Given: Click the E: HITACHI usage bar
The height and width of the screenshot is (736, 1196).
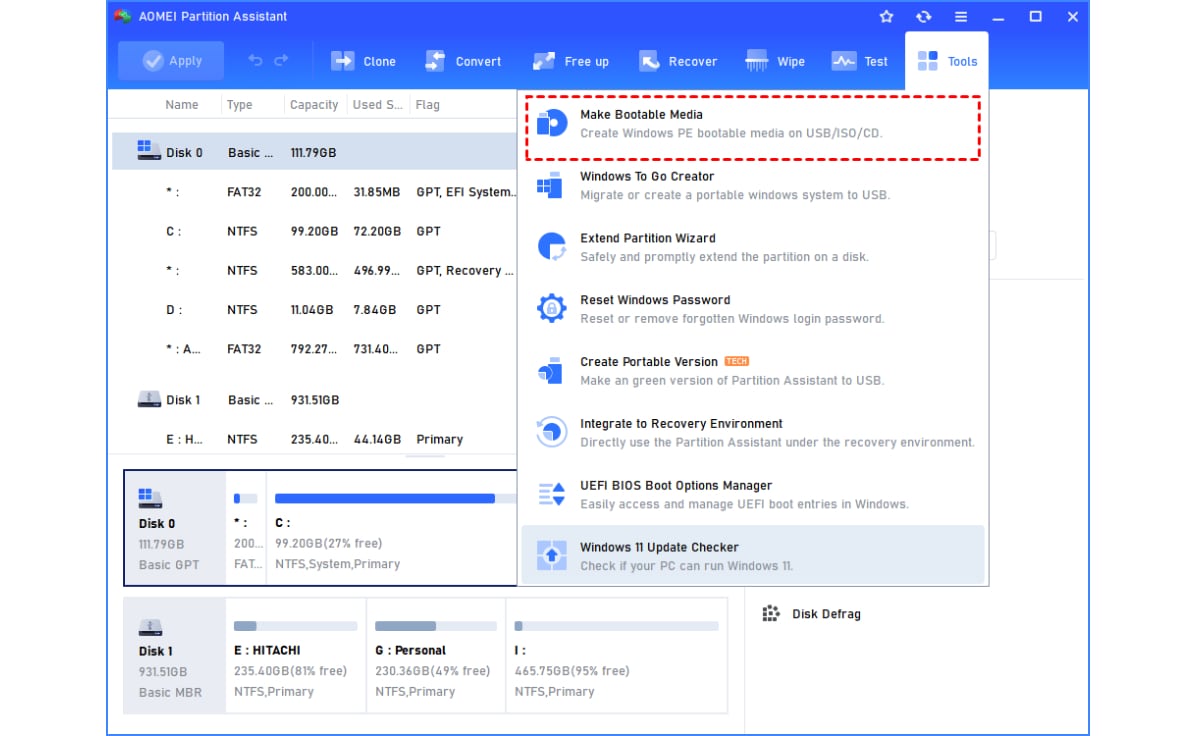Looking at the screenshot, I should (x=295, y=625).
